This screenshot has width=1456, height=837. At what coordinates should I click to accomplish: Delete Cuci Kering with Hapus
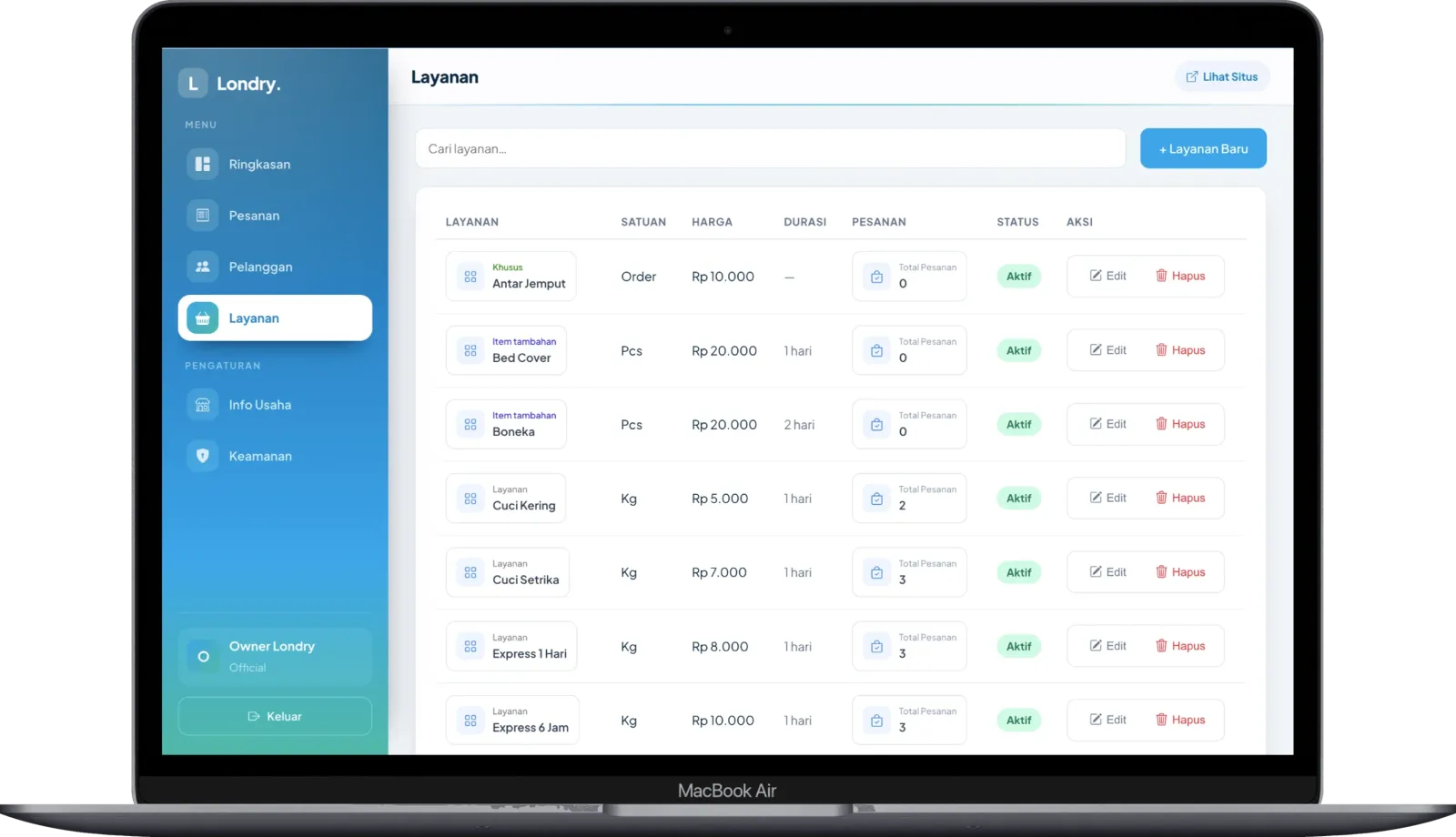coord(1180,498)
